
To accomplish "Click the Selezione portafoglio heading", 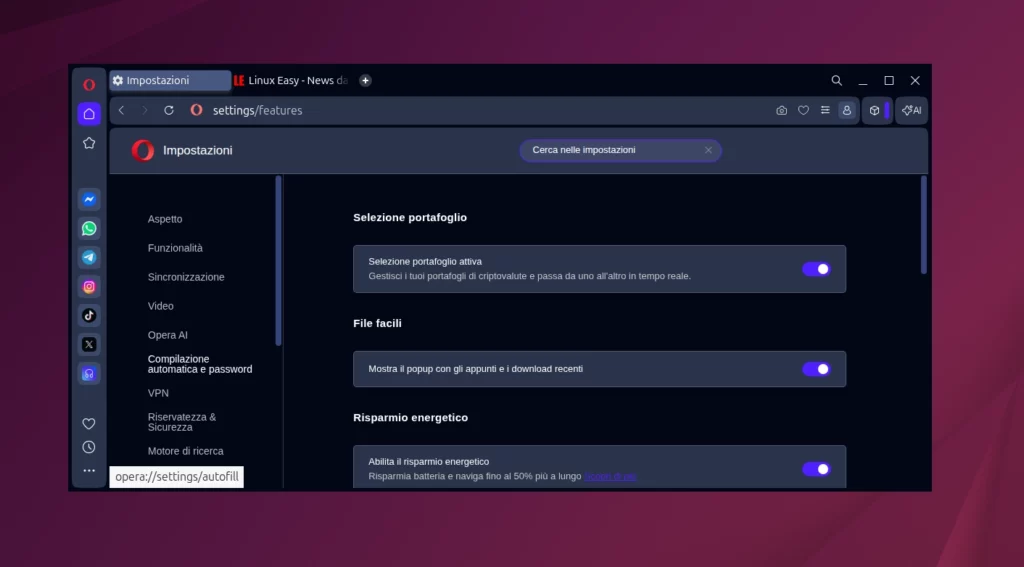I will pos(410,218).
